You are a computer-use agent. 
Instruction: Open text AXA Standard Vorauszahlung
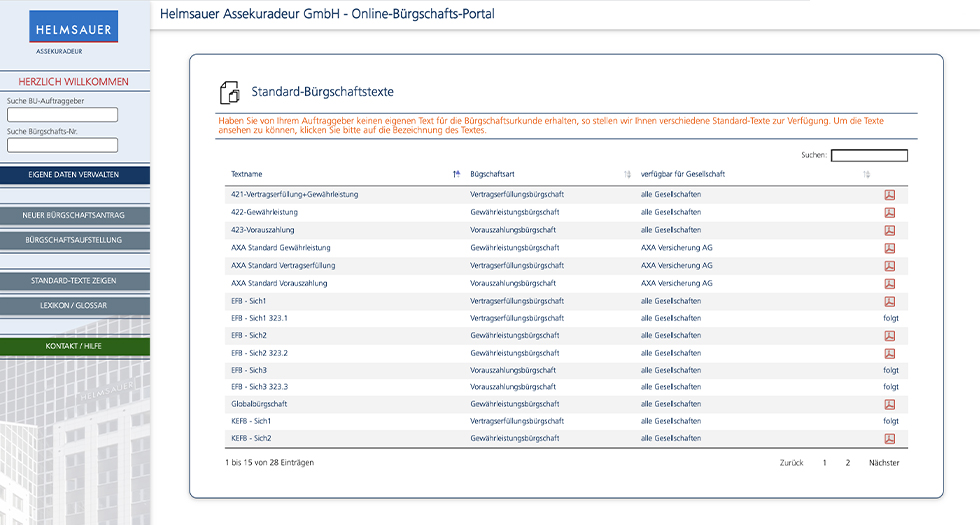[x=279, y=283]
